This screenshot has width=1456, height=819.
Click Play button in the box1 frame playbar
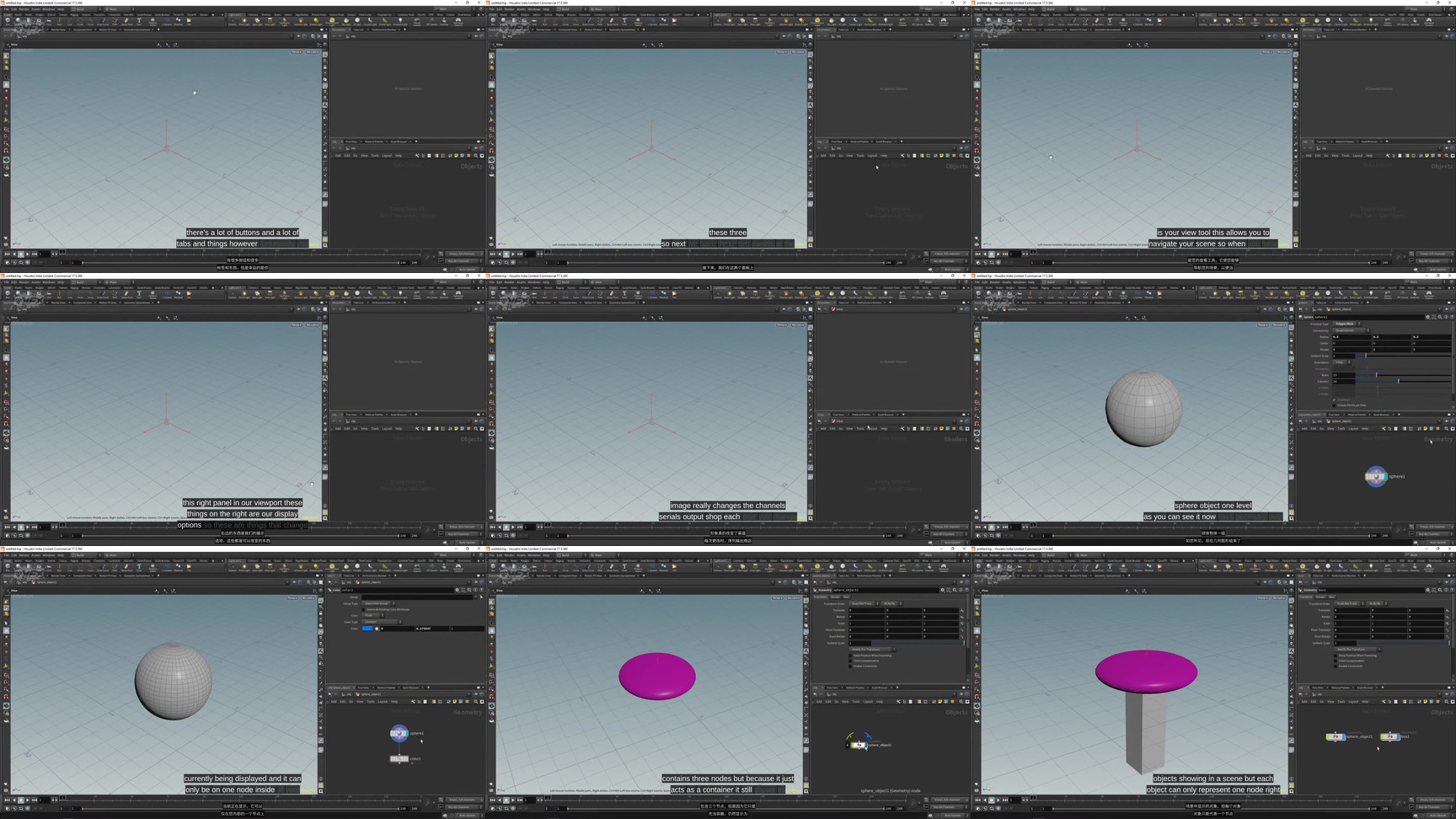(998, 800)
